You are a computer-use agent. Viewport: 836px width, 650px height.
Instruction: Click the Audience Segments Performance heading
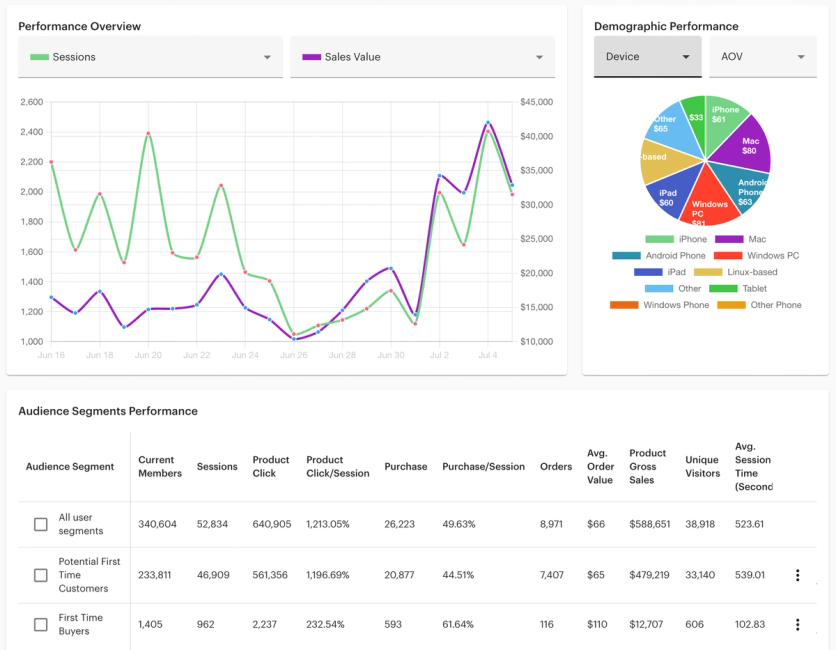tap(108, 411)
